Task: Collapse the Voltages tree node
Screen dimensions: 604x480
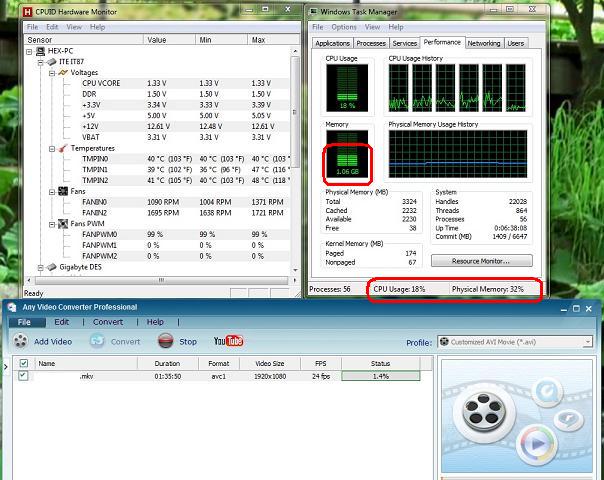Action: (52, 73)
